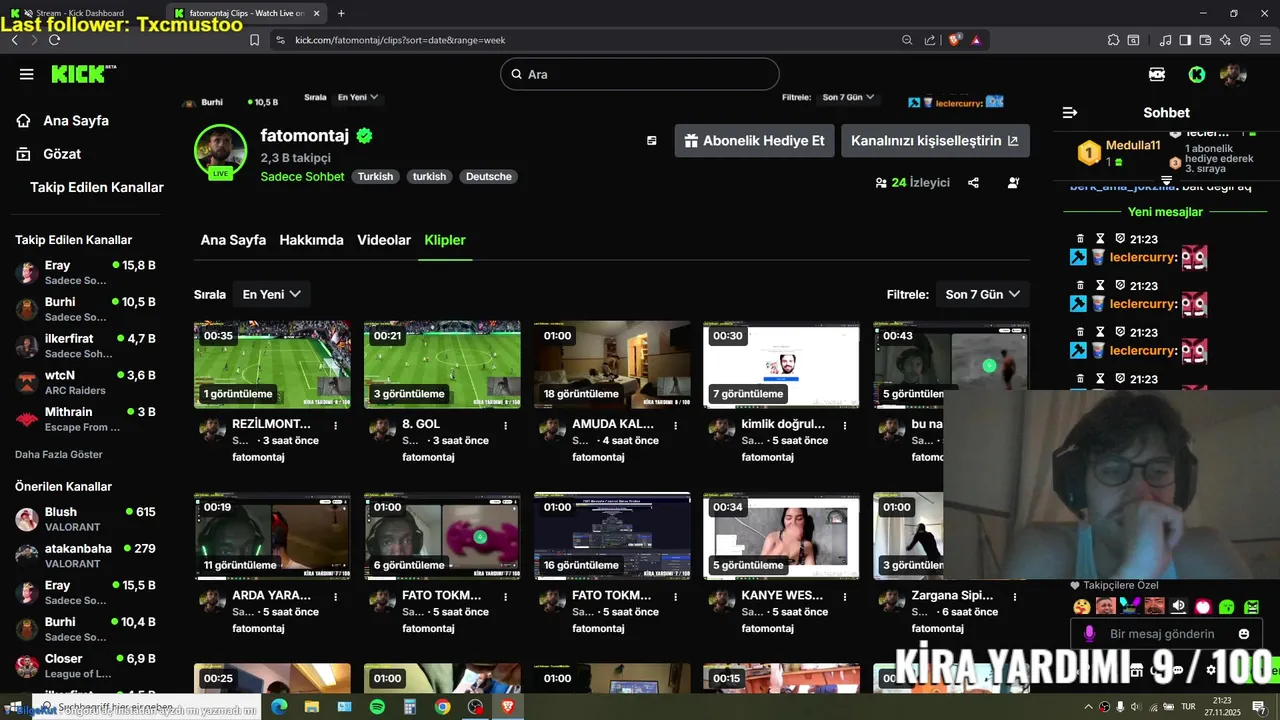Open the Filtrele Son 7 Gün dropdown

click(983, 294)
